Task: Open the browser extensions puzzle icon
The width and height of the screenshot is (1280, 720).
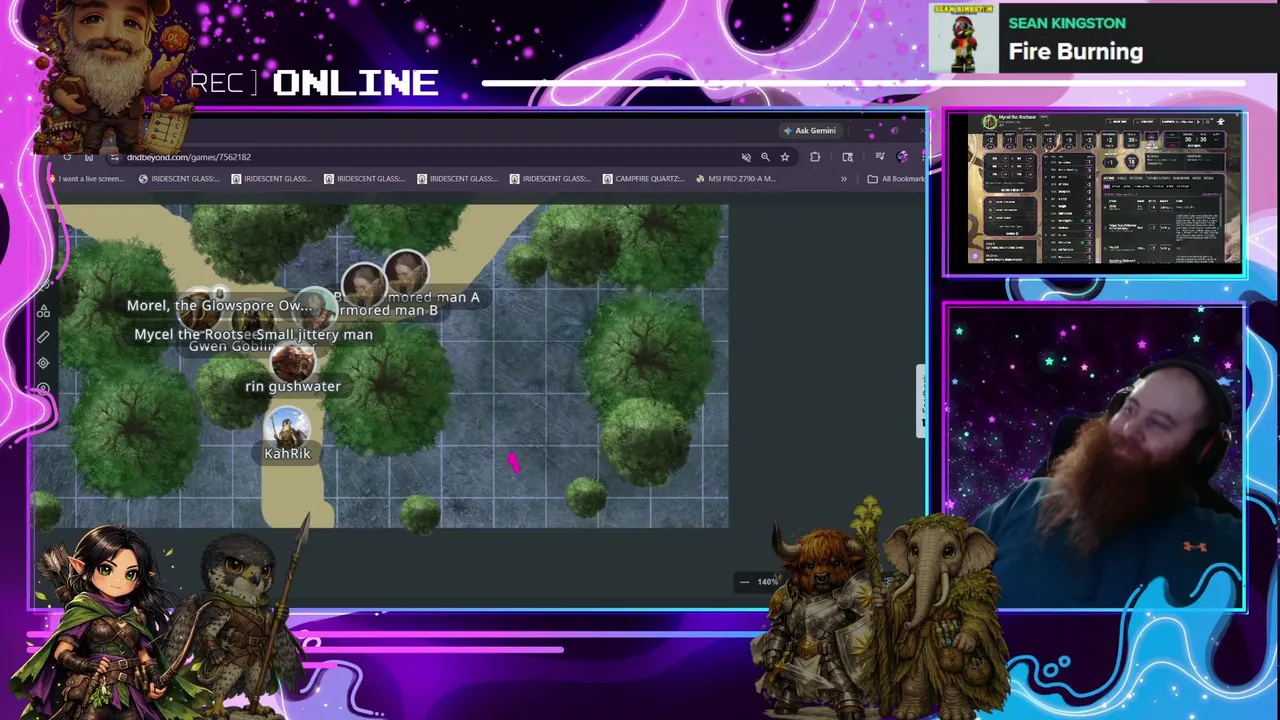Action: click(x=815, y=157)
